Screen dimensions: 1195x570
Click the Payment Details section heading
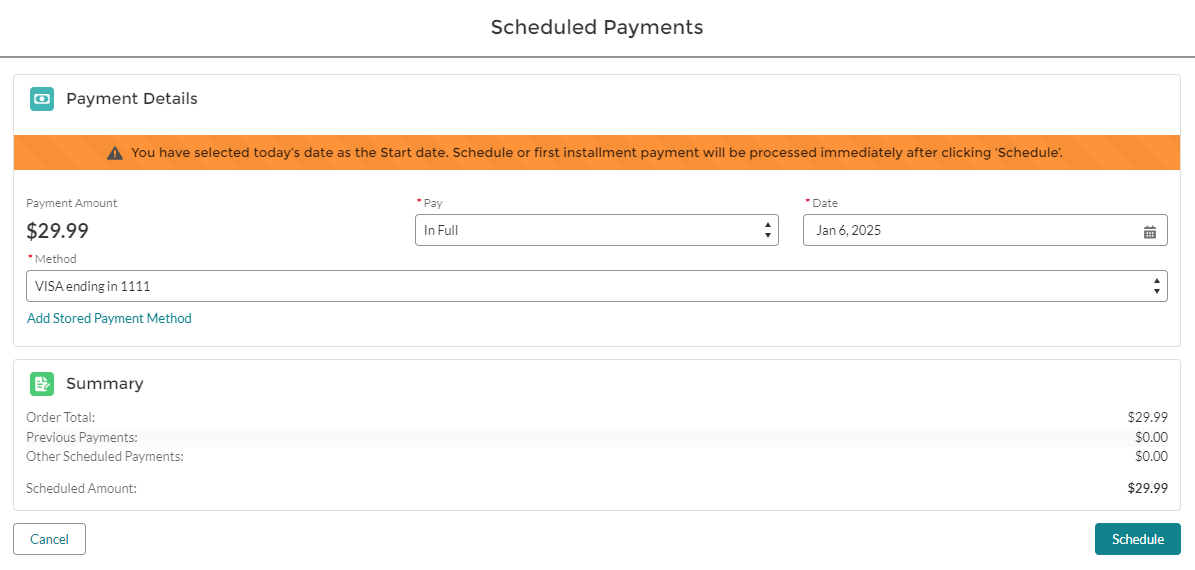(132, 99)
